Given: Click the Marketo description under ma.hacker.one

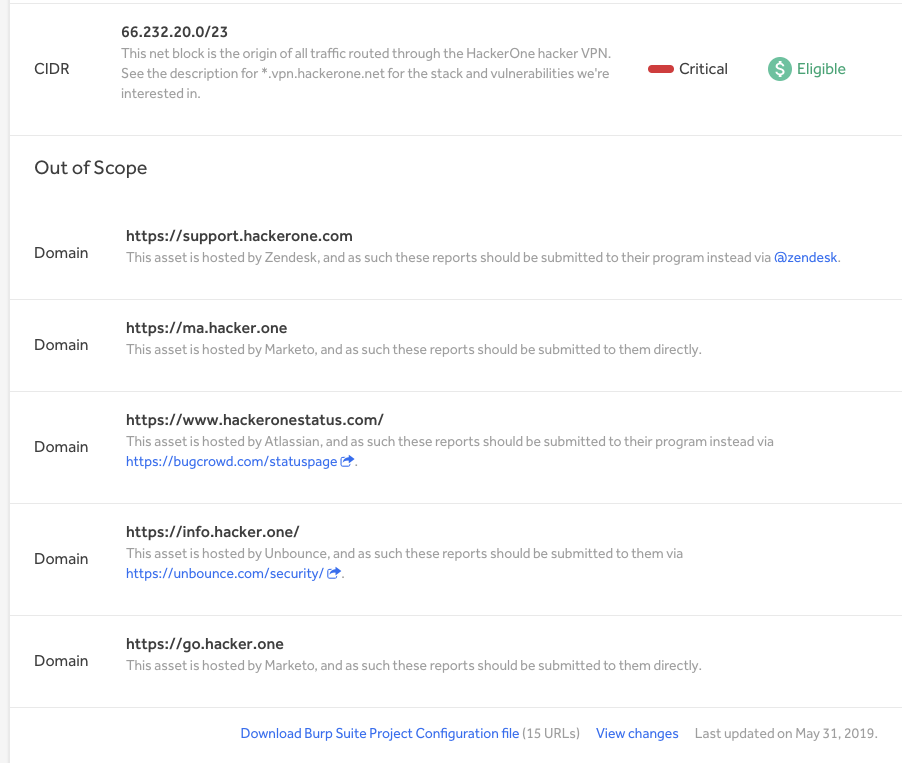Looking at the screenshot, I should coord(414,350).
